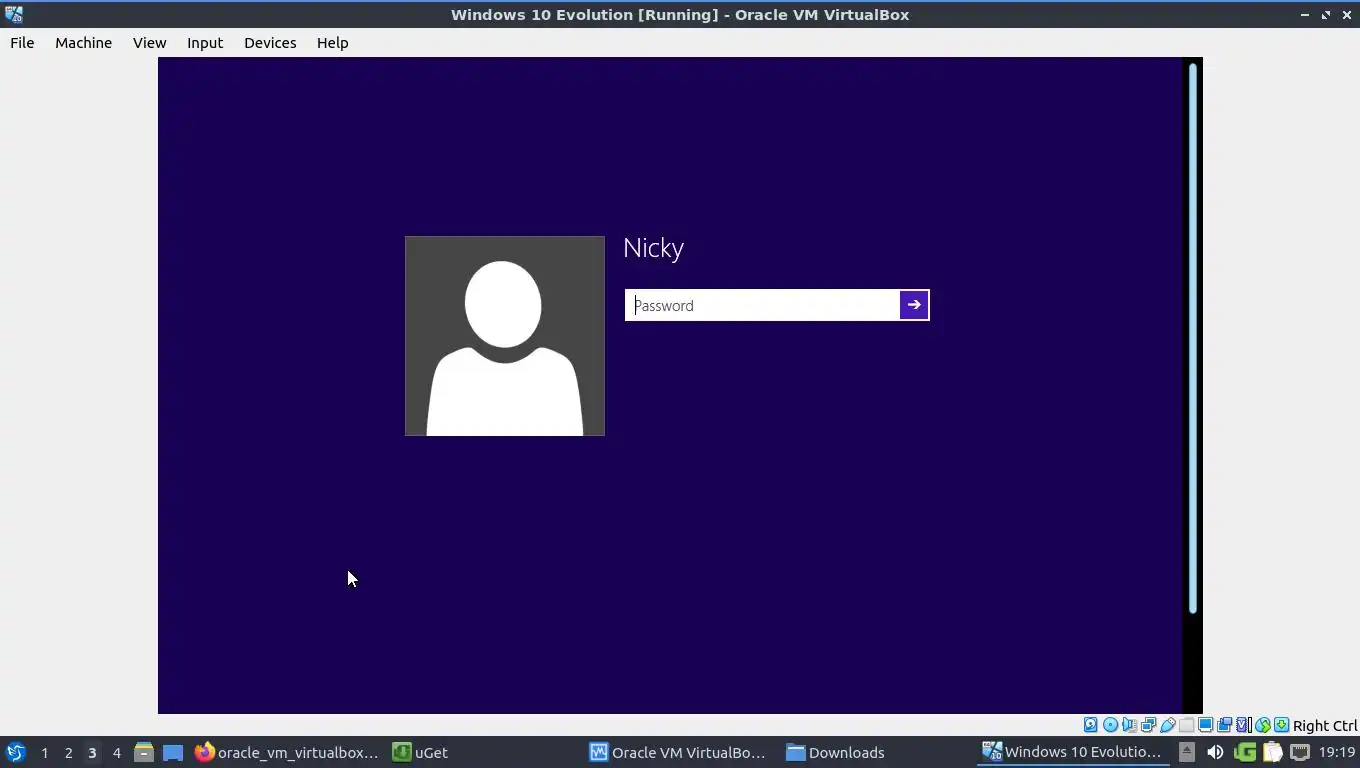The width and height of the screenshot is (1360, 768).
Task: Click the shared folders indicator in status bar
Action: [1186, 725]
